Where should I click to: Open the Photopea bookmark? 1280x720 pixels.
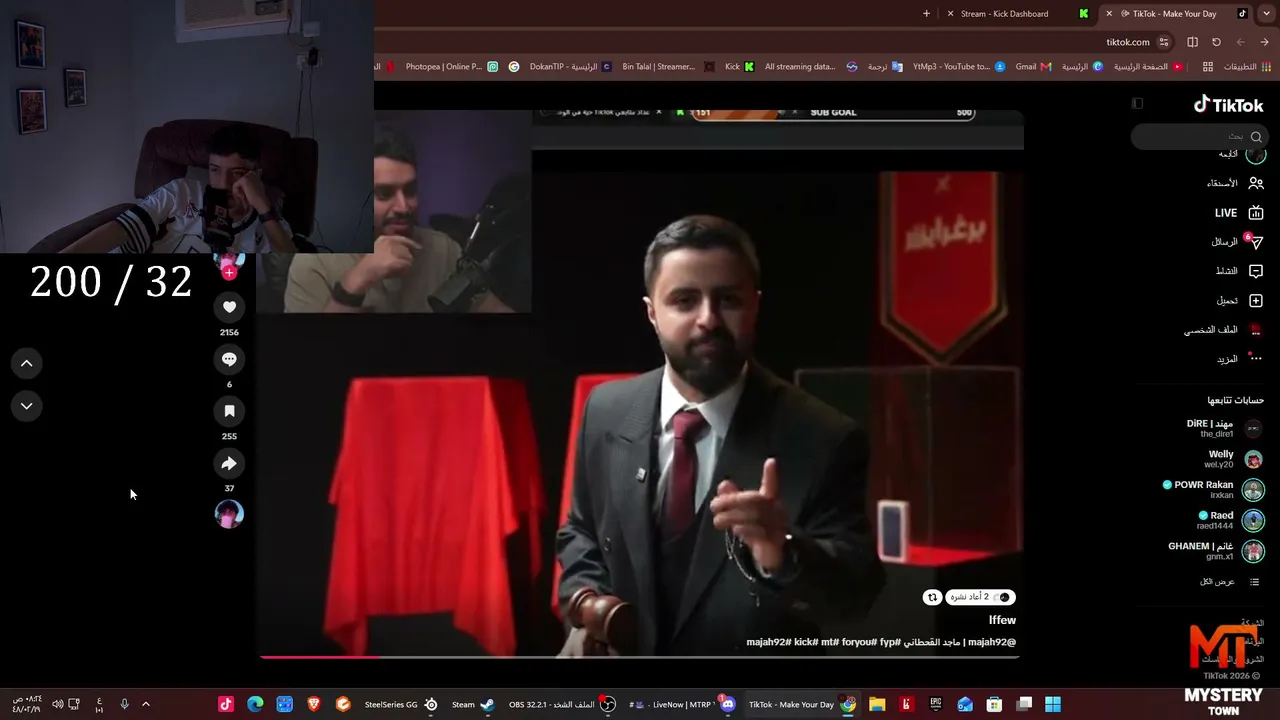pyautogui.click(x=451, y=67)
